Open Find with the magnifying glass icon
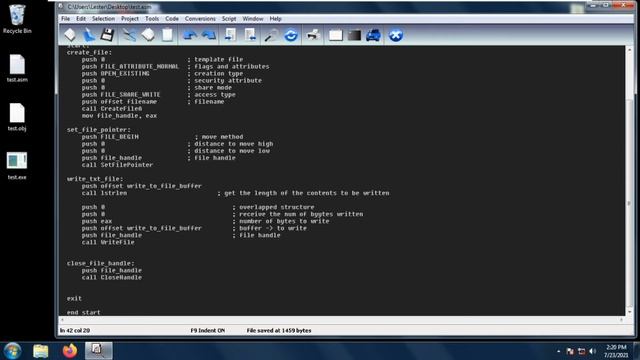640x360 pixels. tap(271, 35)
